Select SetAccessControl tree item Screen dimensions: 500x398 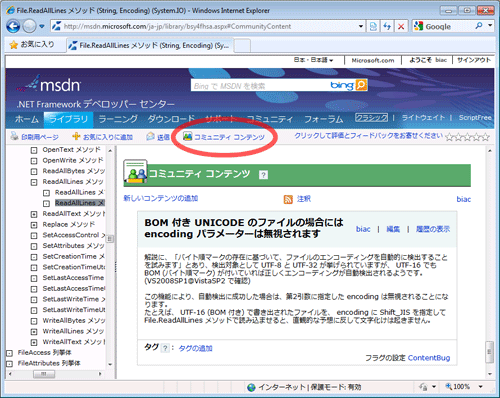coord(74,235)
